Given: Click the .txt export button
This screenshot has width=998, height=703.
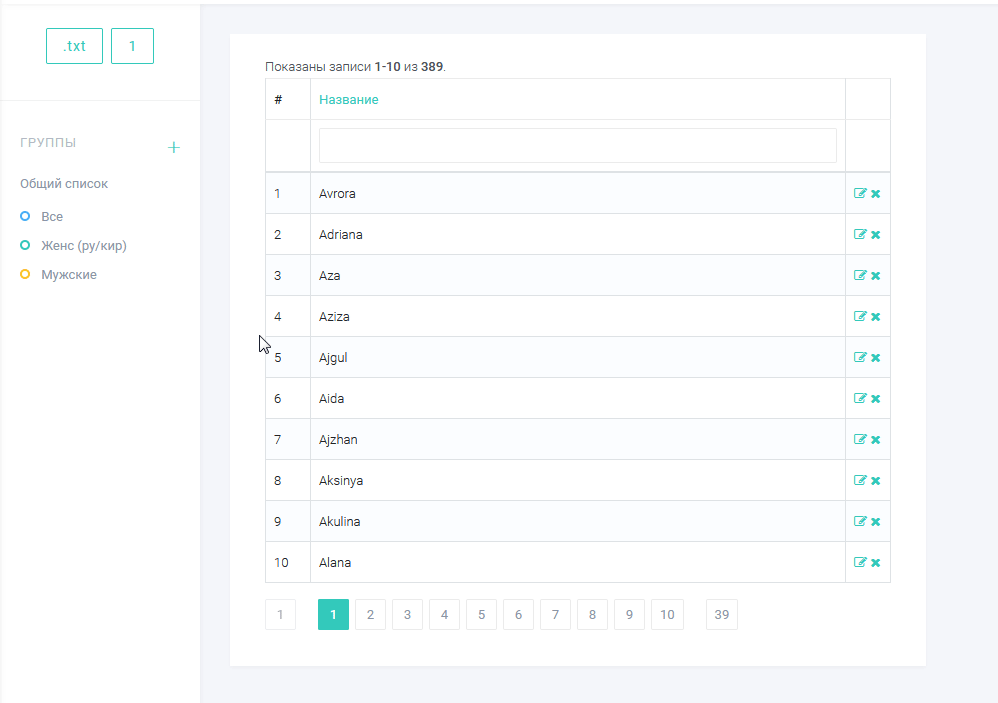Looking at the screenshot, I should pyautogui.click(x=74, y=46).
